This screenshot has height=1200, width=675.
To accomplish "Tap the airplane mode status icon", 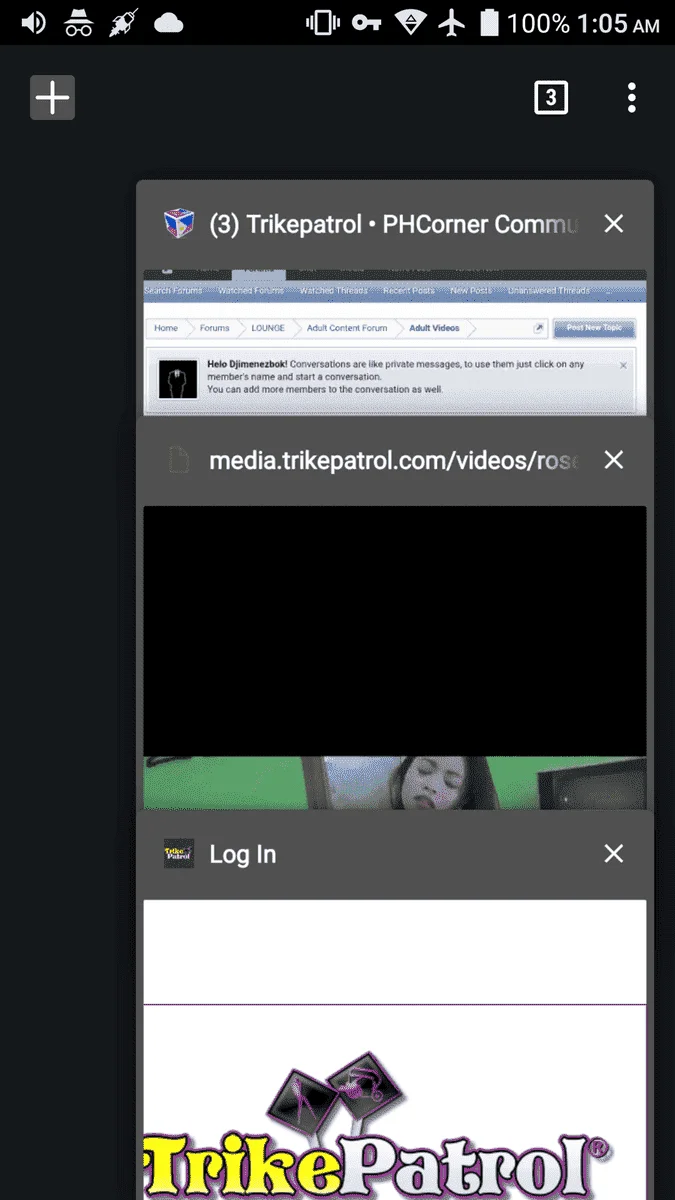I will 453,22.
